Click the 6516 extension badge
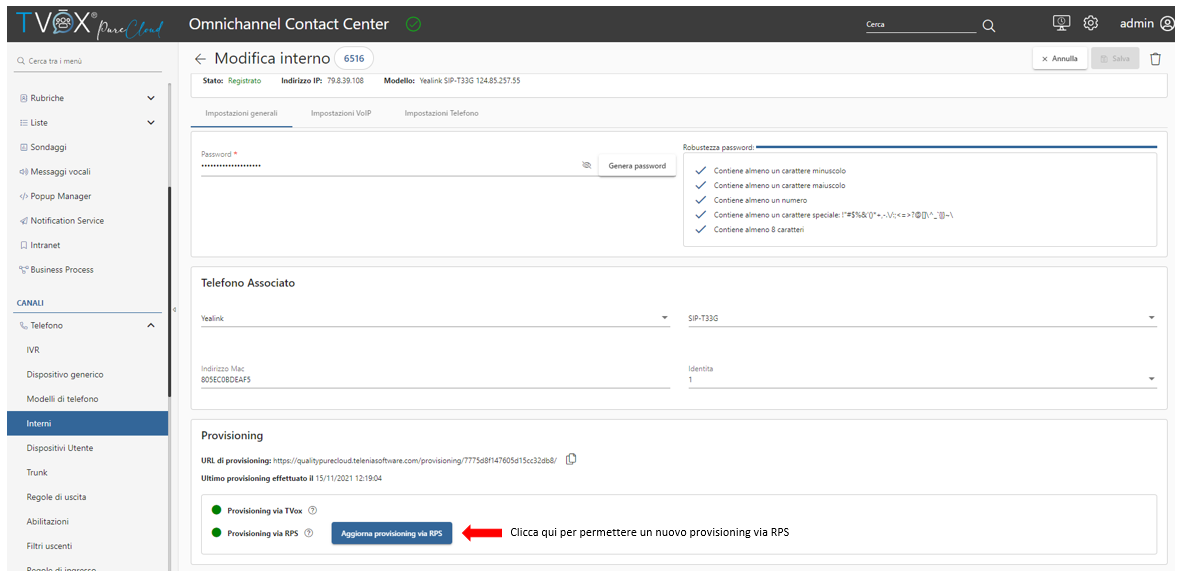The image size is (1177, 578). 354,59
